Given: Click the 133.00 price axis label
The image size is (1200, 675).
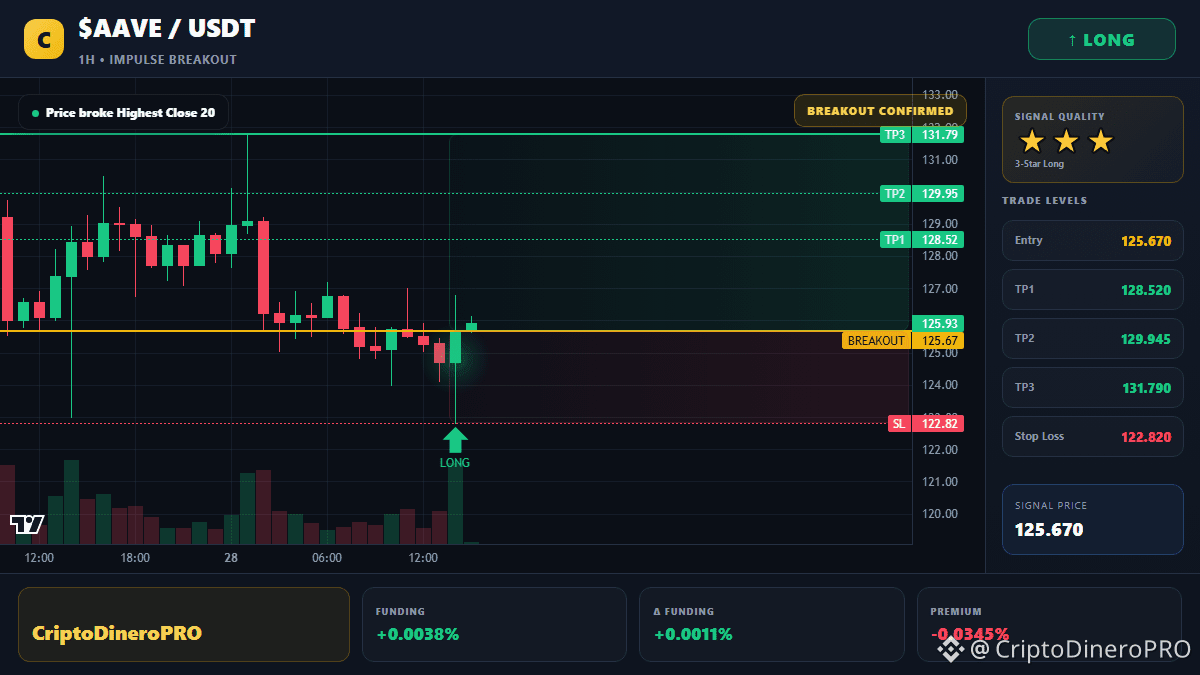Looking at the screenshot, I should (940, 95).
